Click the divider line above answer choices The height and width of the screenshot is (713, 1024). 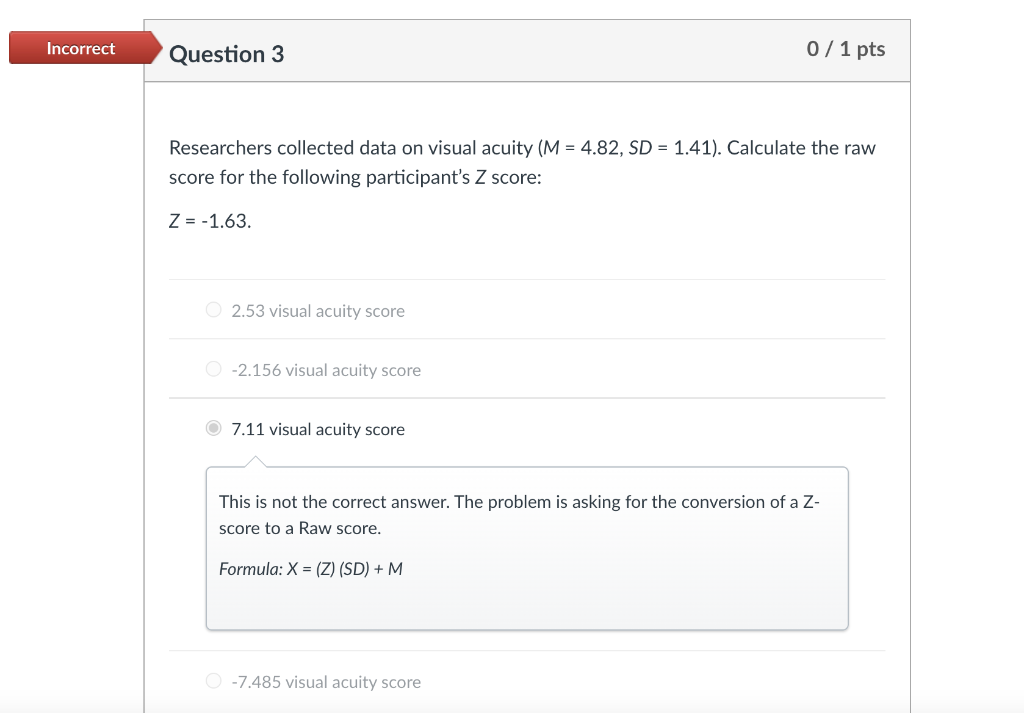point(527,280)
